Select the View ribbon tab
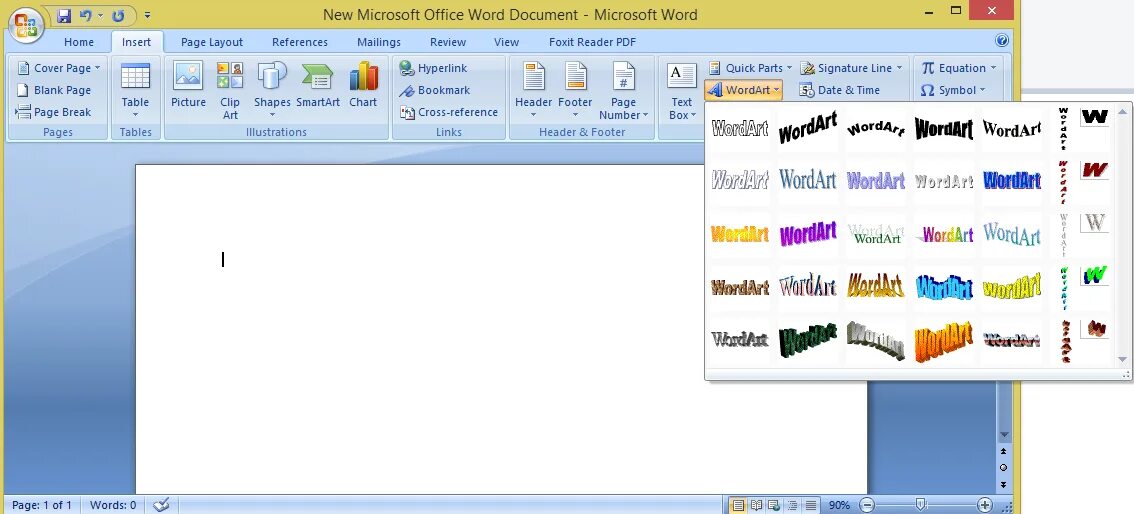 506,42
